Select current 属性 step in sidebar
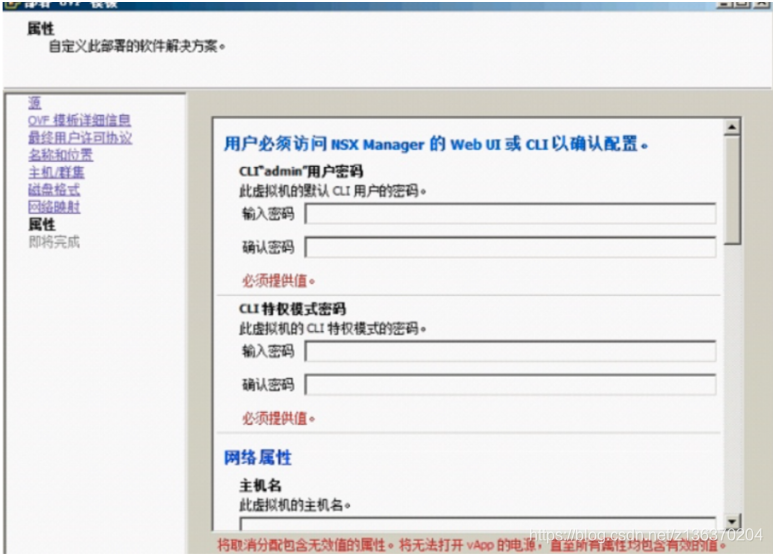 point(41,225)
